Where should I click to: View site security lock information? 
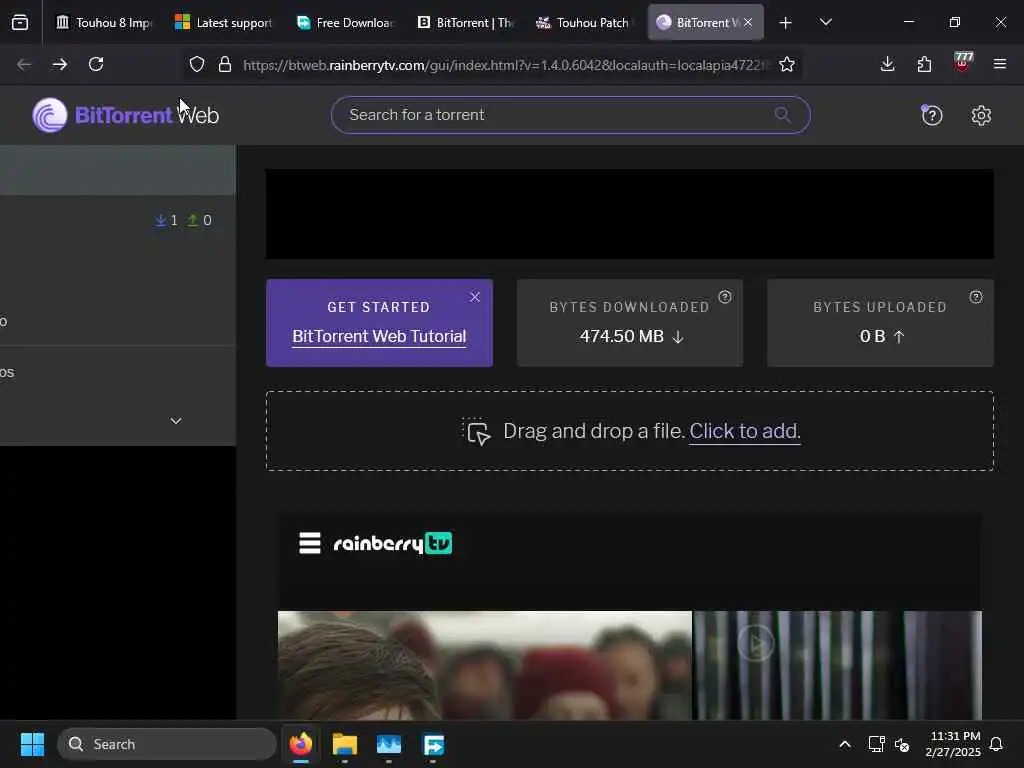[225, 64]
